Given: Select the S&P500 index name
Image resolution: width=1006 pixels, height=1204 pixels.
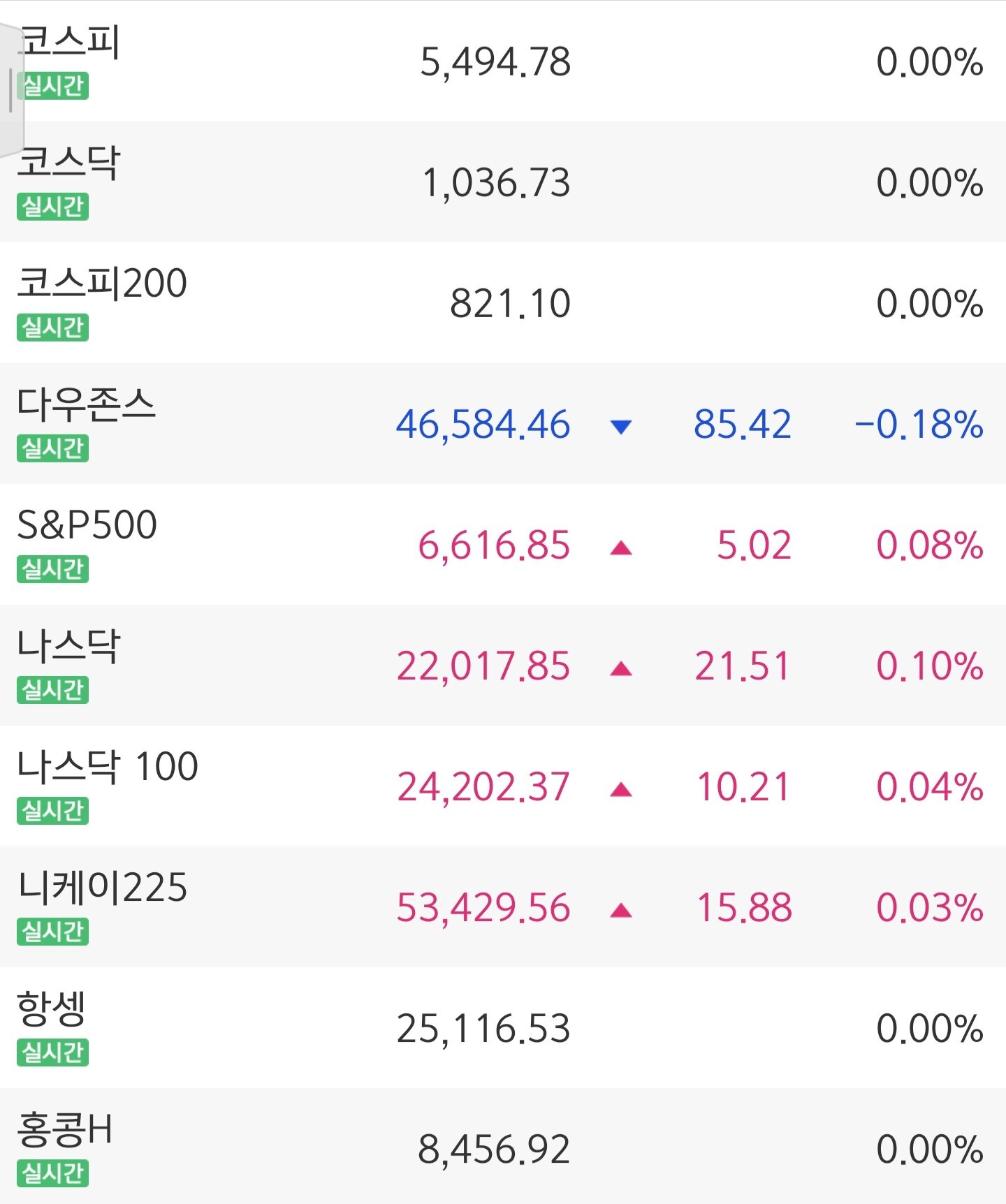Looking at the screenshot, I should [x=87, y=525].
